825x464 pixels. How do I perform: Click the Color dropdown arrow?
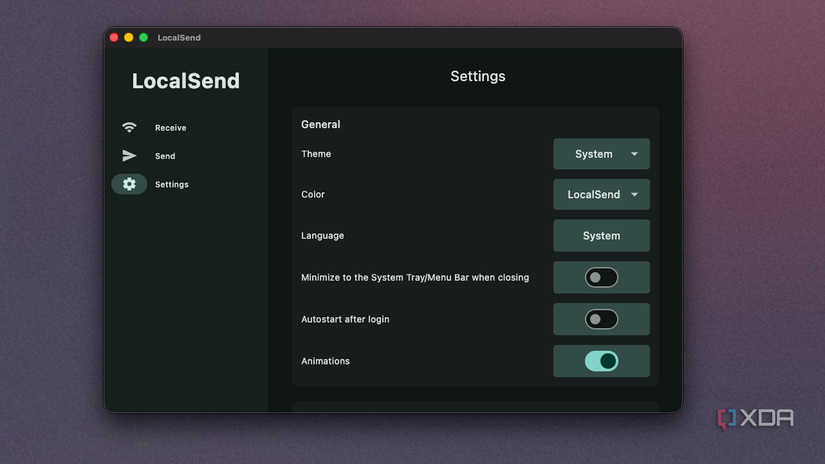point(635,195)
